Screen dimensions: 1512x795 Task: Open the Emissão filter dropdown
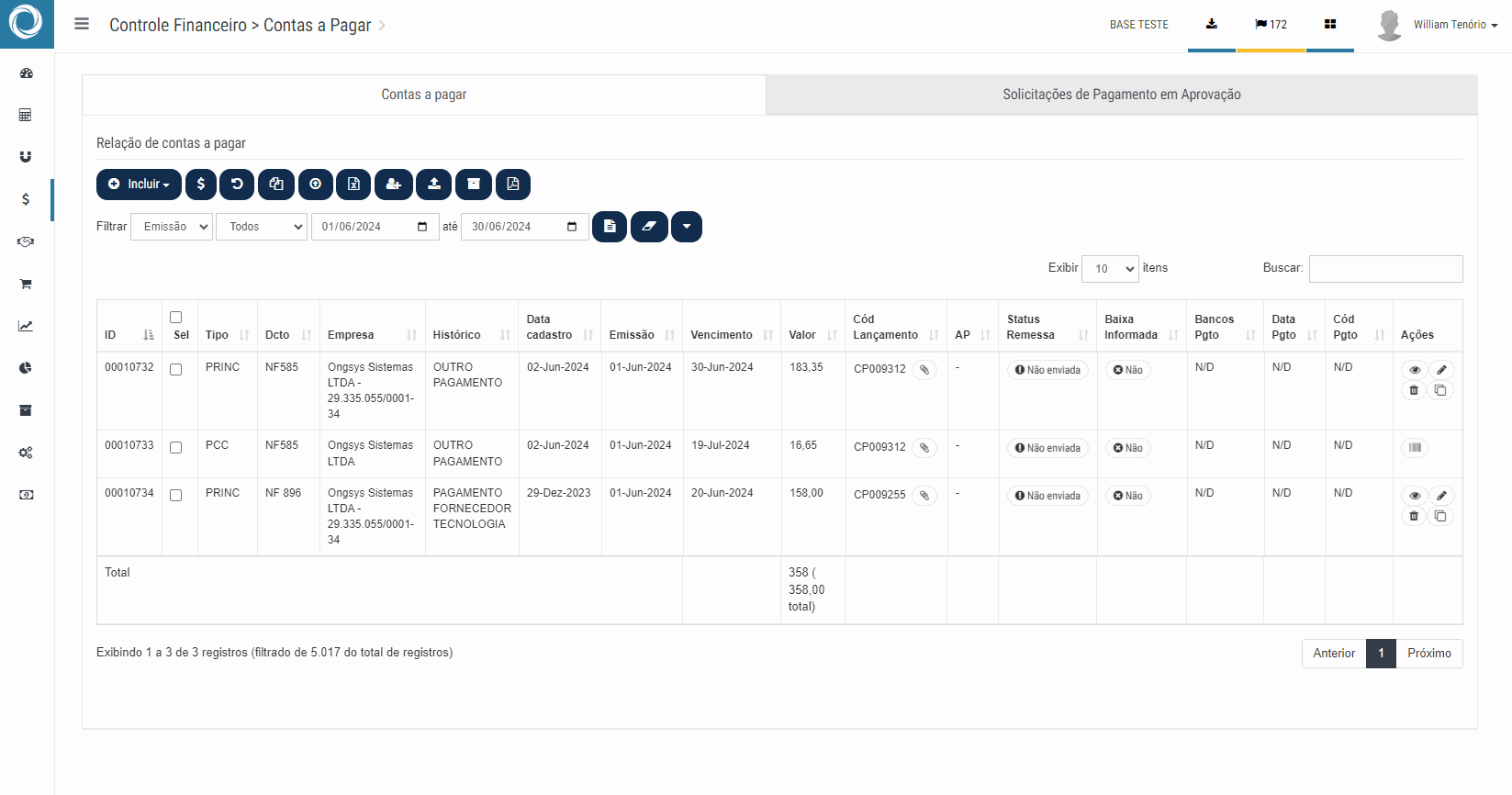[x=172, y=227]
